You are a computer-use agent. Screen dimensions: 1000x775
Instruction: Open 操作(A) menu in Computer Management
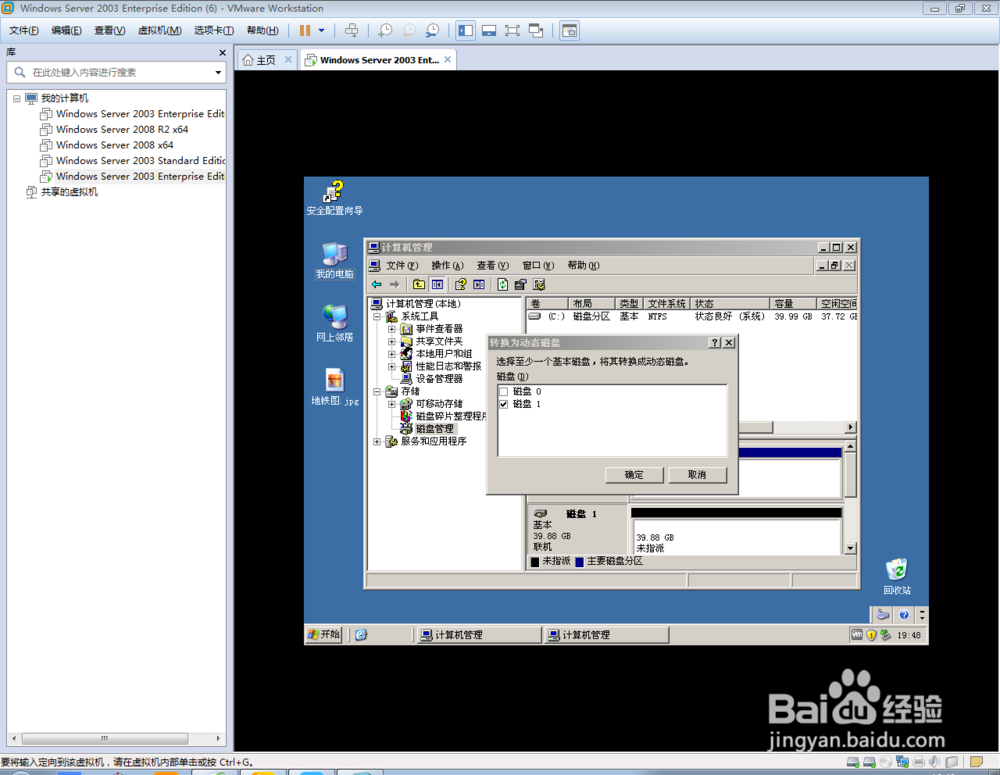pos(447,265)
